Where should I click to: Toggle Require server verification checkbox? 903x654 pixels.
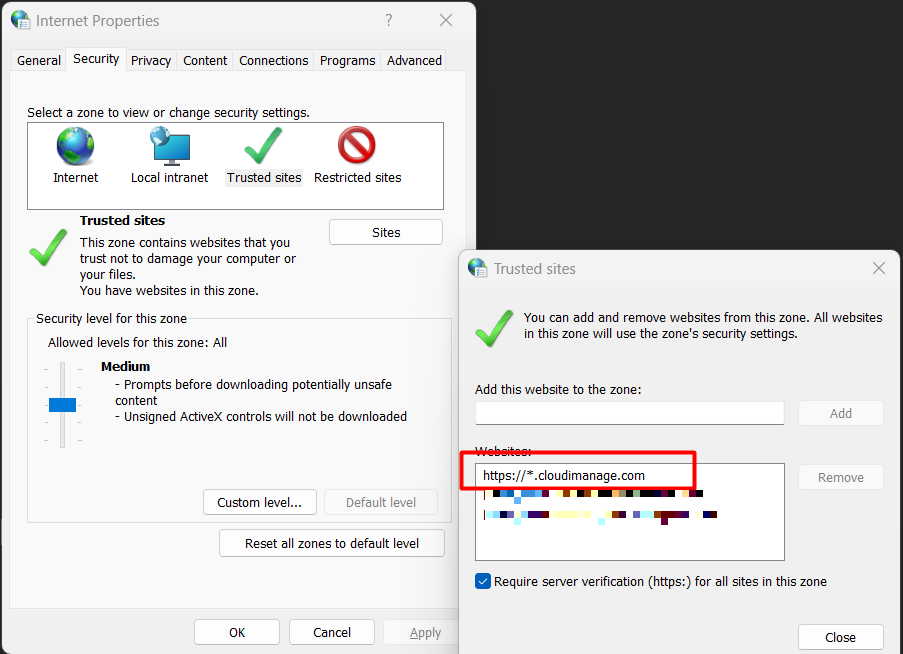484,582
